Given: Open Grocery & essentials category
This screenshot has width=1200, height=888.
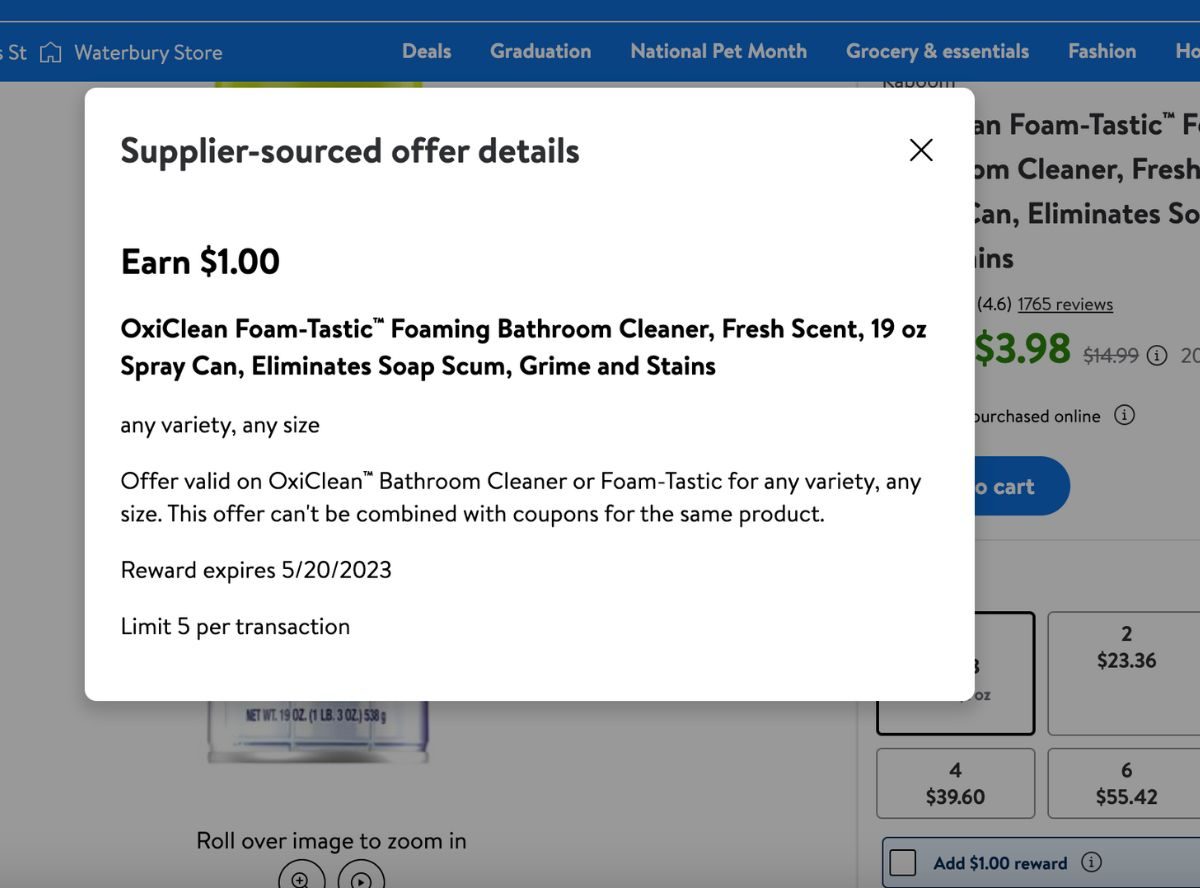Looking at the screenshot, I should 937,51.
